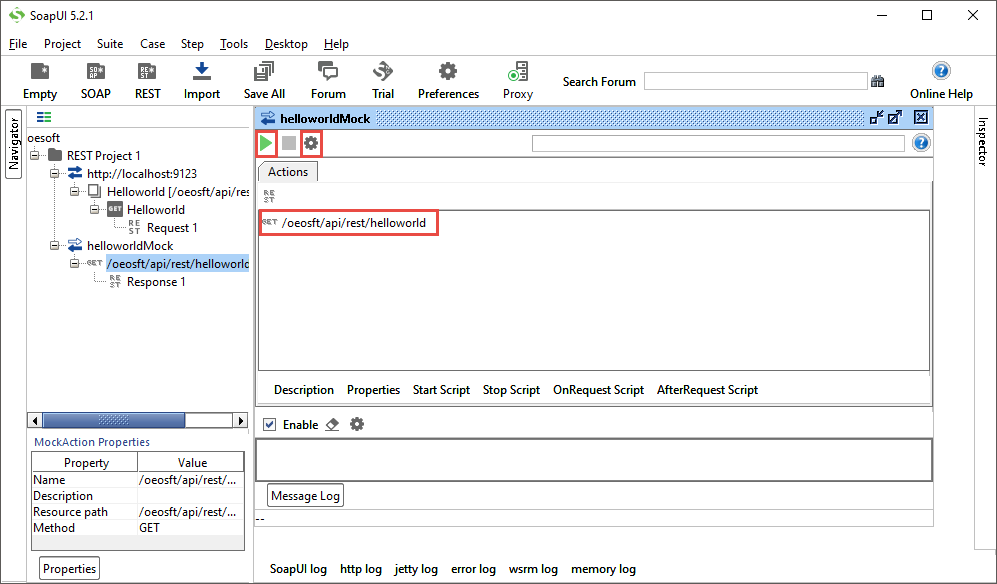Switch to the mock service Properties tab

(x=373, y=390)
